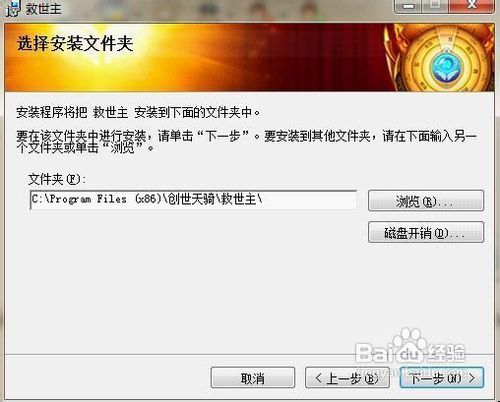Cancel the installation with 取消
The image size is (500, 402).
coord(253,378)
